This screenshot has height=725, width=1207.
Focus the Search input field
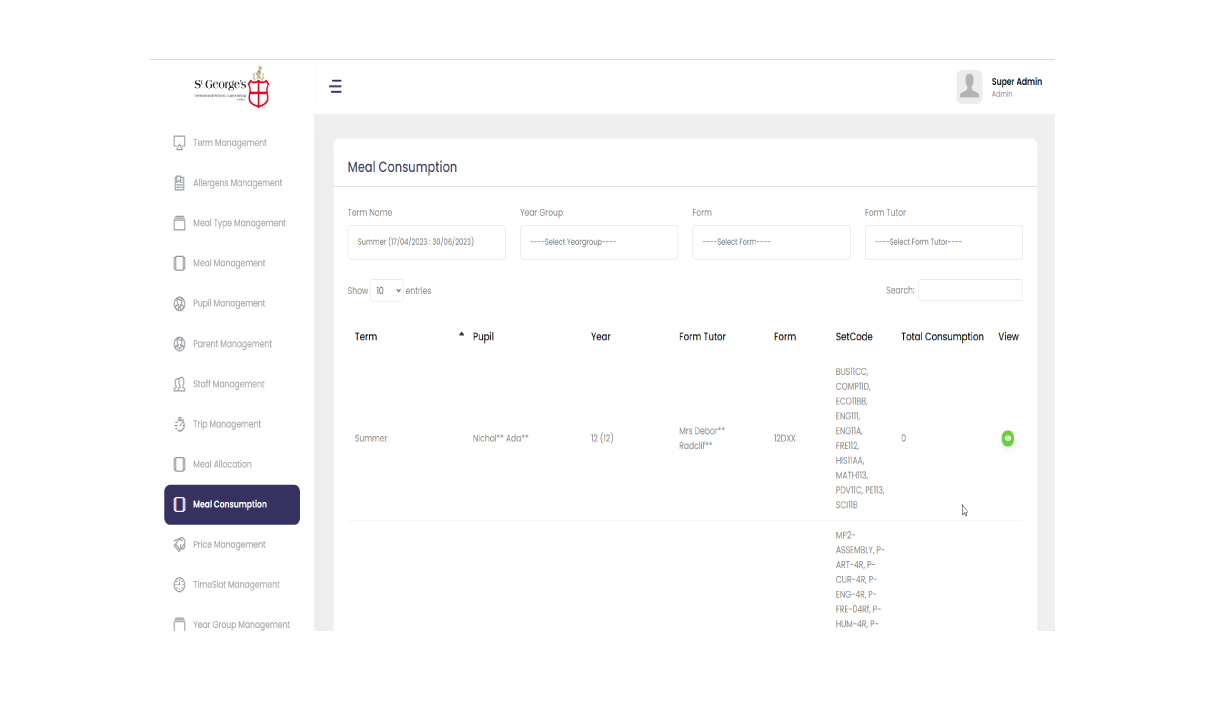click(970, 291)
